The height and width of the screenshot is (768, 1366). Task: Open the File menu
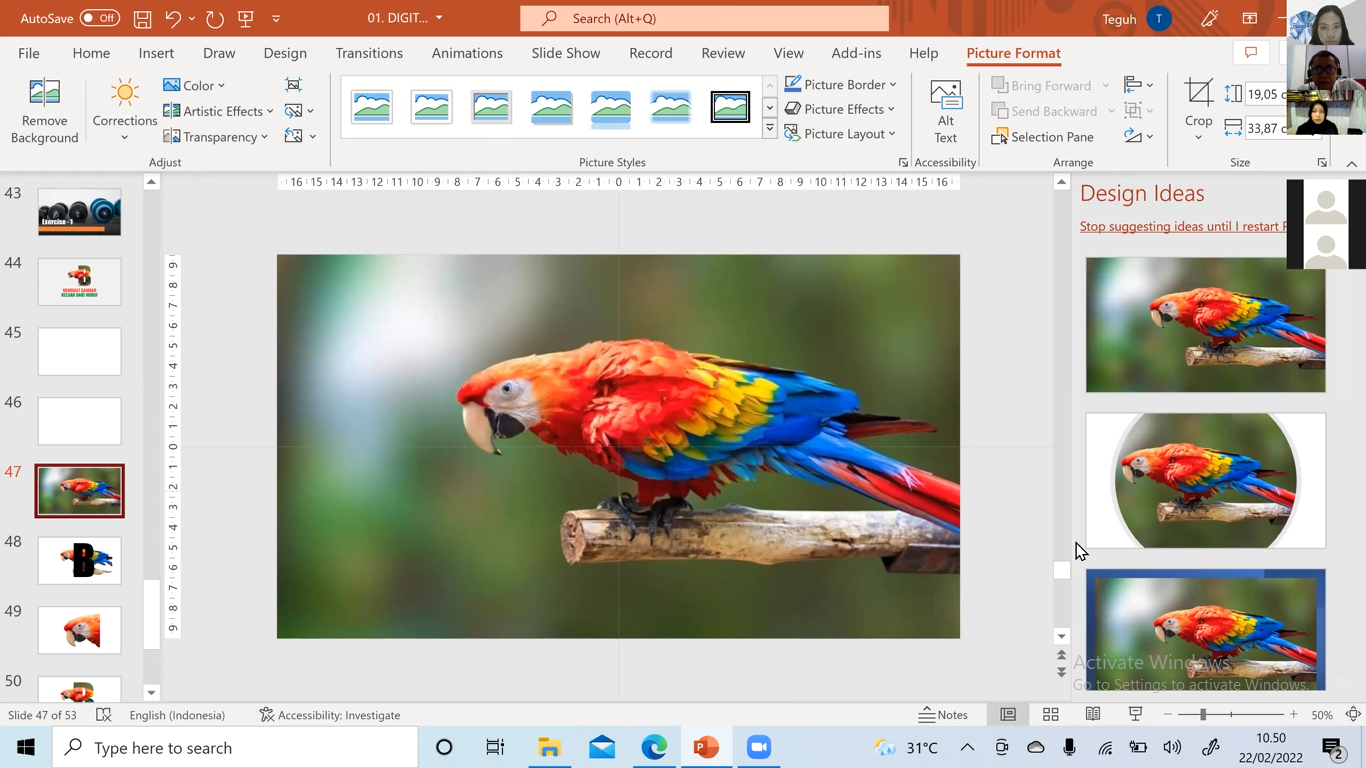(29, 53)
